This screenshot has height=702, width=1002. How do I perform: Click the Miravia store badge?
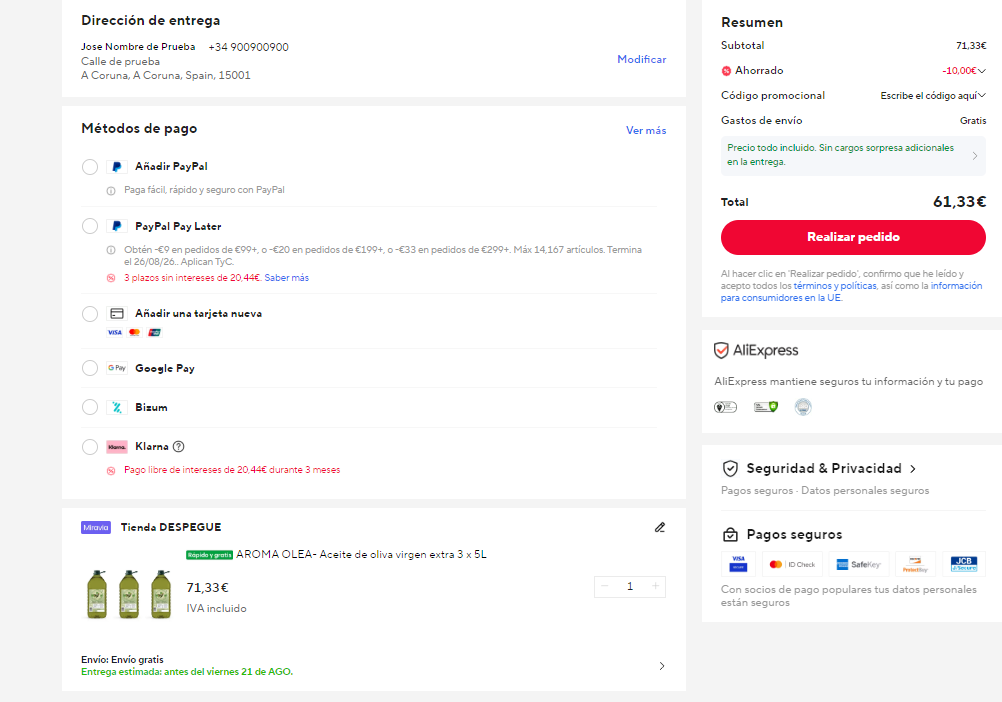click(96, 528)
